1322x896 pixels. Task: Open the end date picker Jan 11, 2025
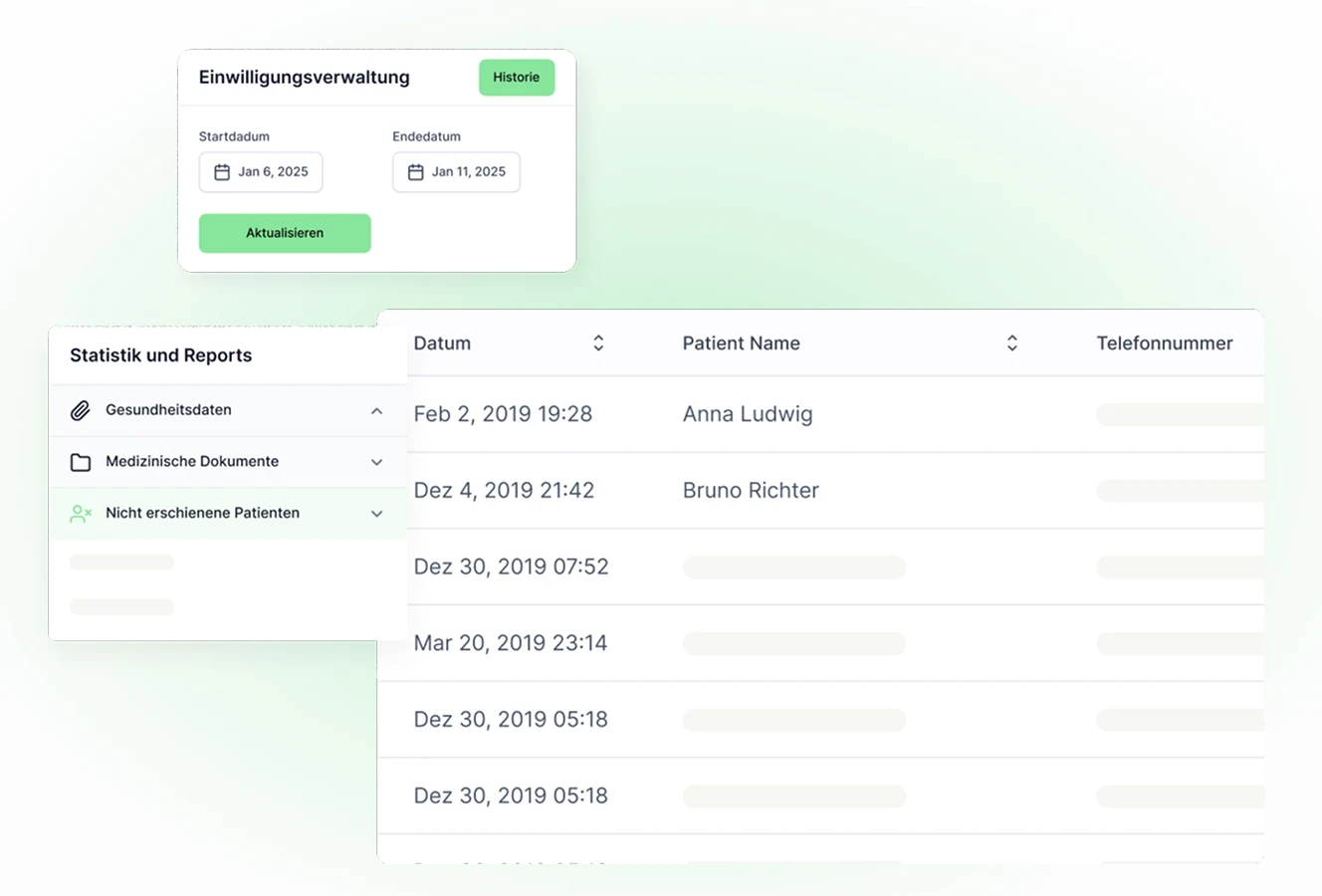pos(456,172)
